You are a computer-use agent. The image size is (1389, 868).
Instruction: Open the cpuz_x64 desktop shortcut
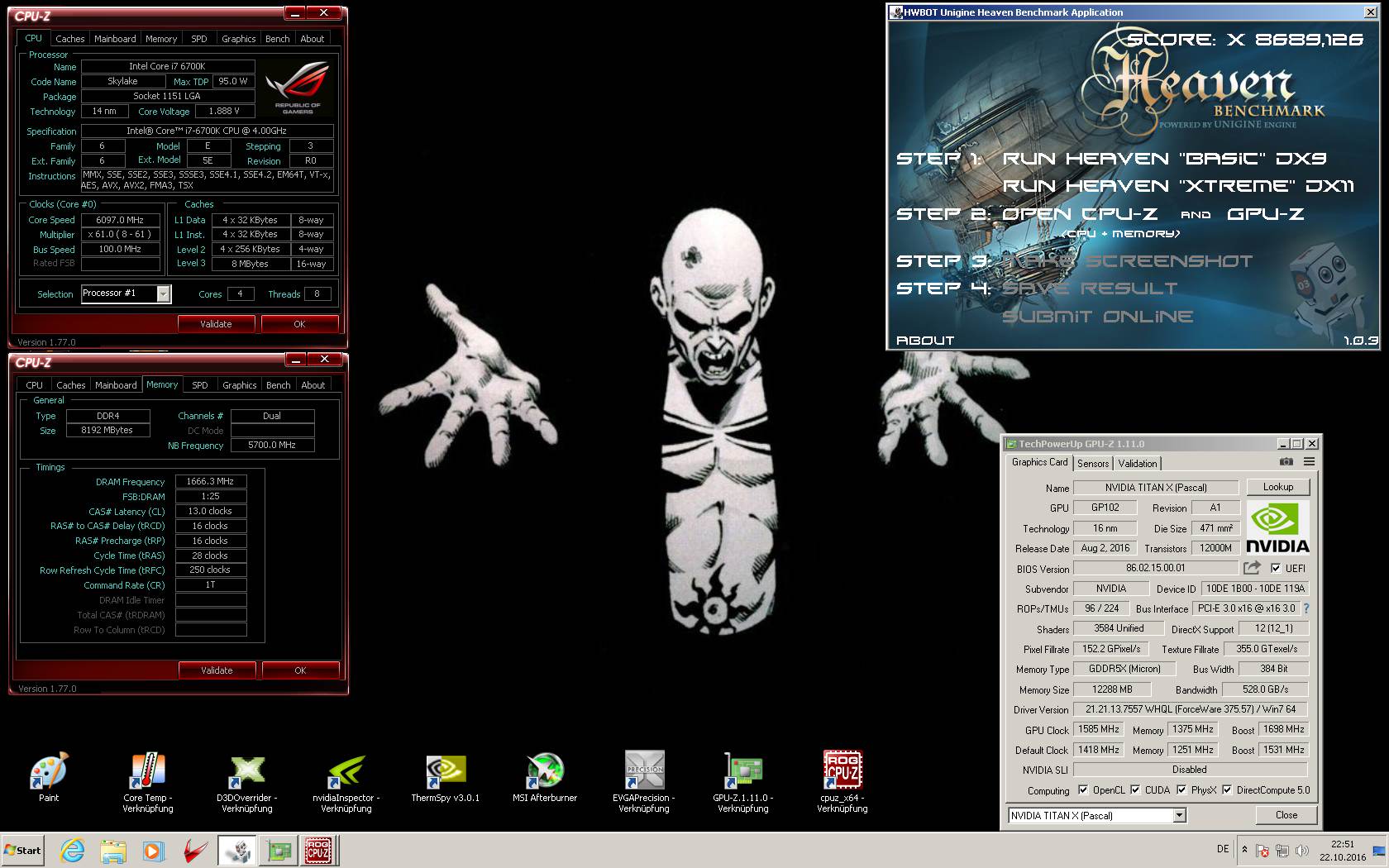tap(842, 782)
